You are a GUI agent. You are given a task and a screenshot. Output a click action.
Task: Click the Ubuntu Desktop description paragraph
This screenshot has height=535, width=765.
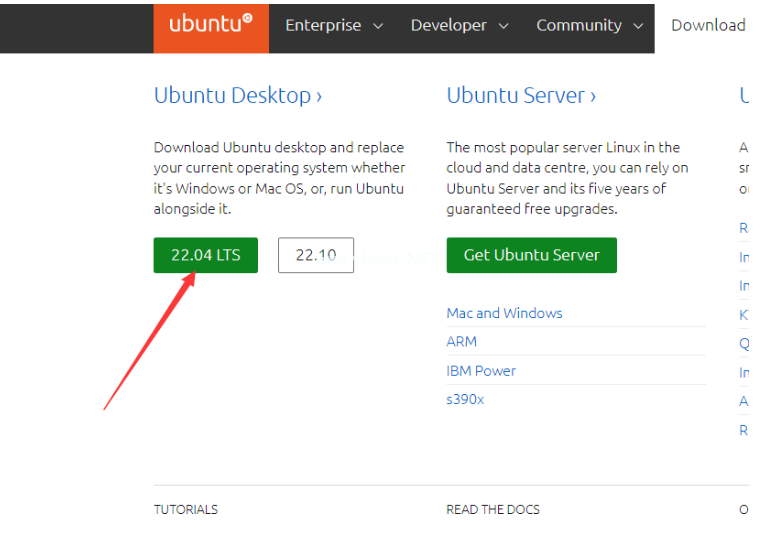(279, 178)
